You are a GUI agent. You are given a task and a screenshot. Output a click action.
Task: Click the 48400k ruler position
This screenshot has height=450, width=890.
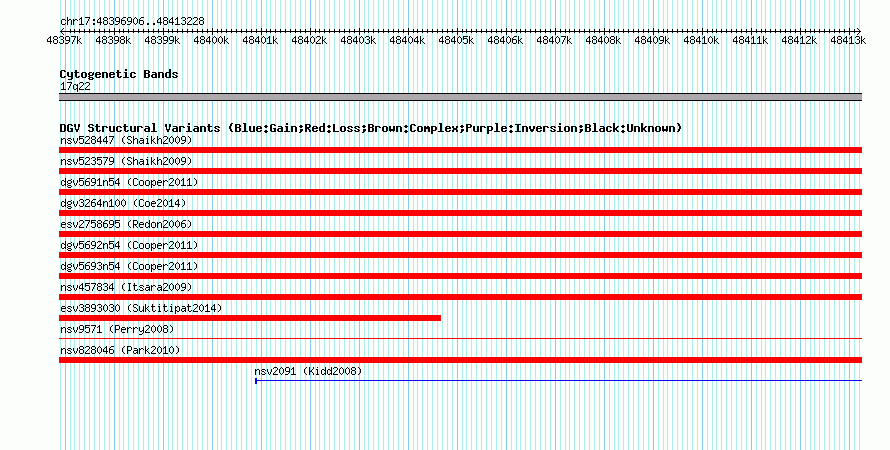(x=211, y=40)
